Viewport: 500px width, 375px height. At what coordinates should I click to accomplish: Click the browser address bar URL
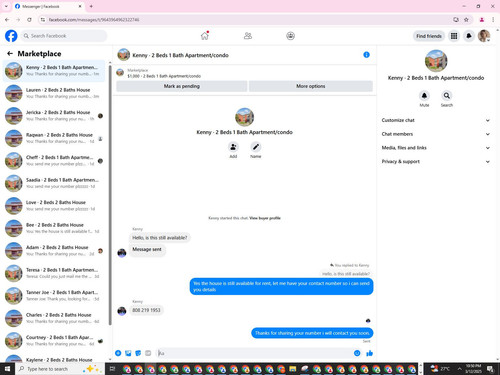(x=94, y=20)
